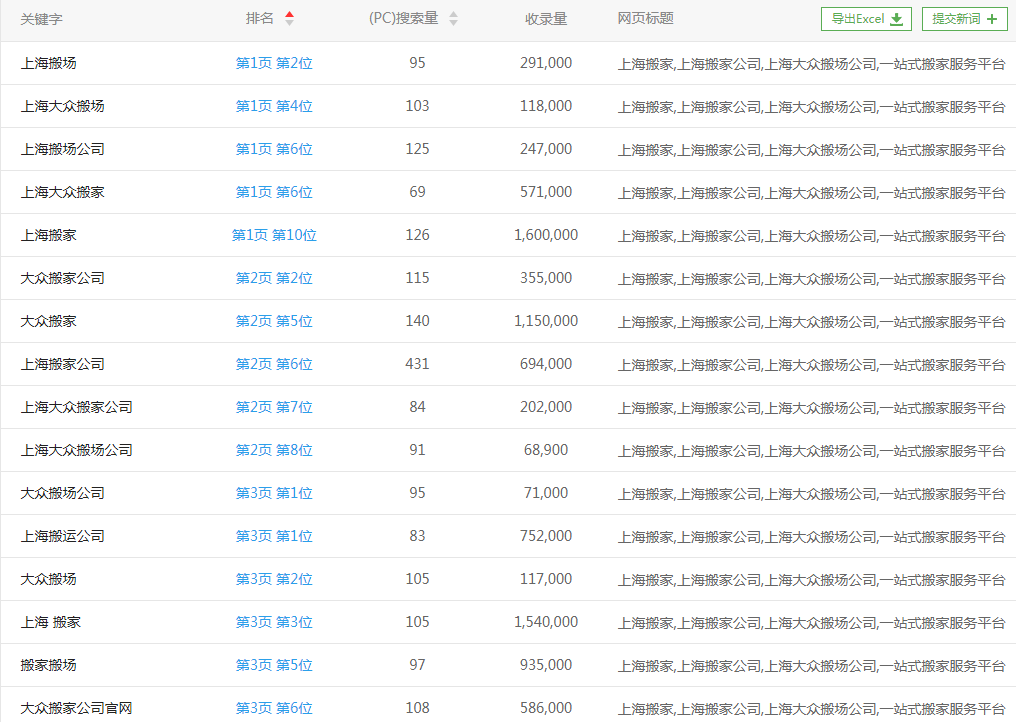Click the plus icon on 提交新闻 button
This screenshot has width=1016, height=722.
[991, 18]
